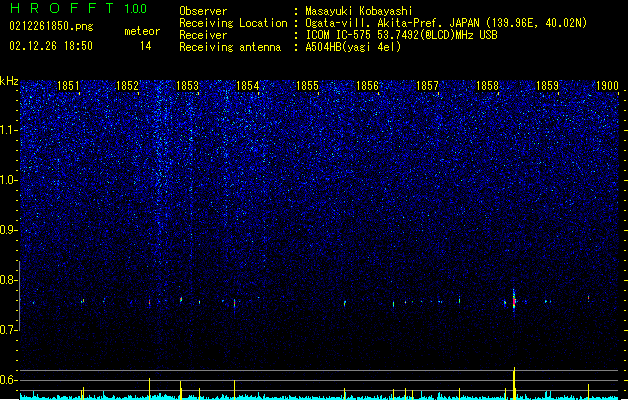Screen dimensions: 629x400
Task: Select the ICOM IC-575 53.7492 MHz receiver text
Action: pyautogui.click(x=402, y=35)
